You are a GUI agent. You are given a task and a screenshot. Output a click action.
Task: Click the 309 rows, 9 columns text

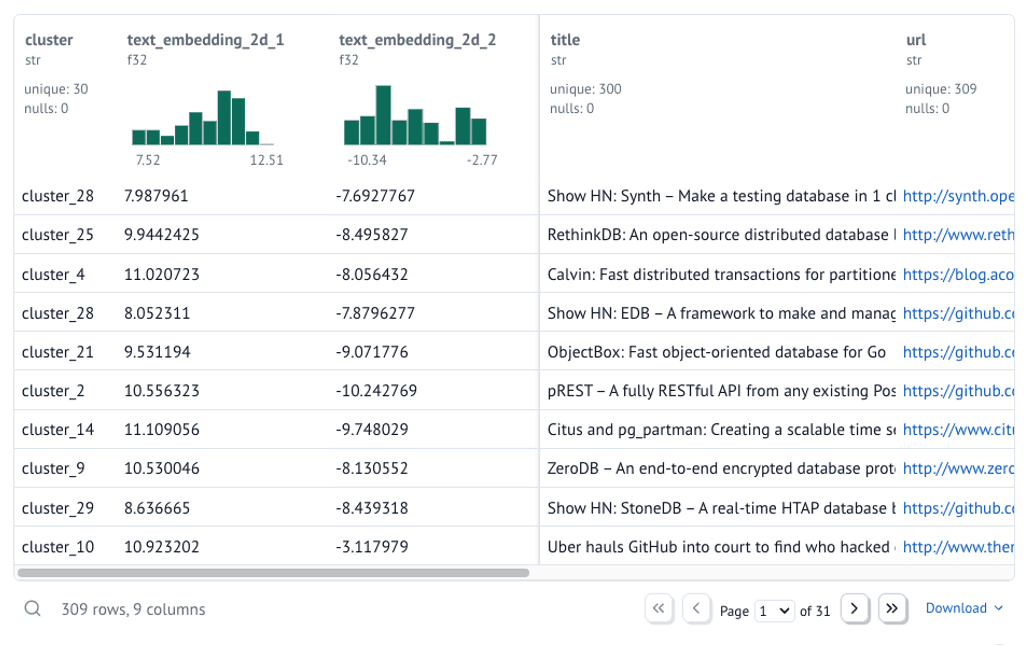click(x=133, y=610)
